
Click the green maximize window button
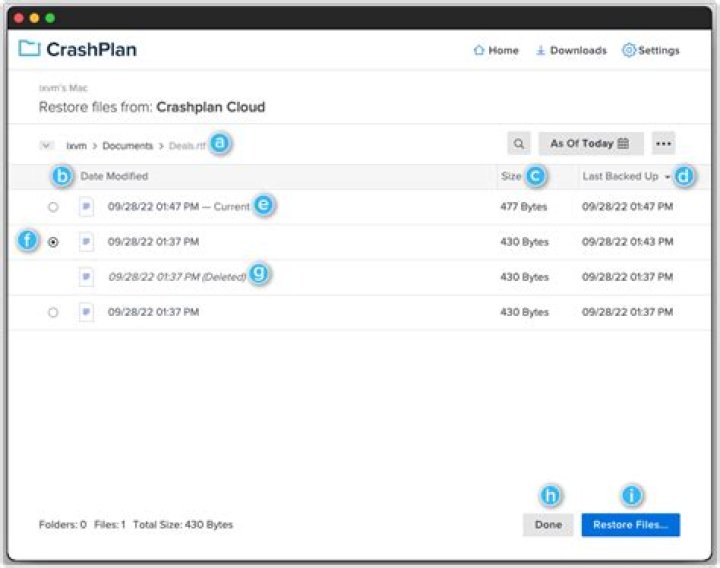pos(50,18)
